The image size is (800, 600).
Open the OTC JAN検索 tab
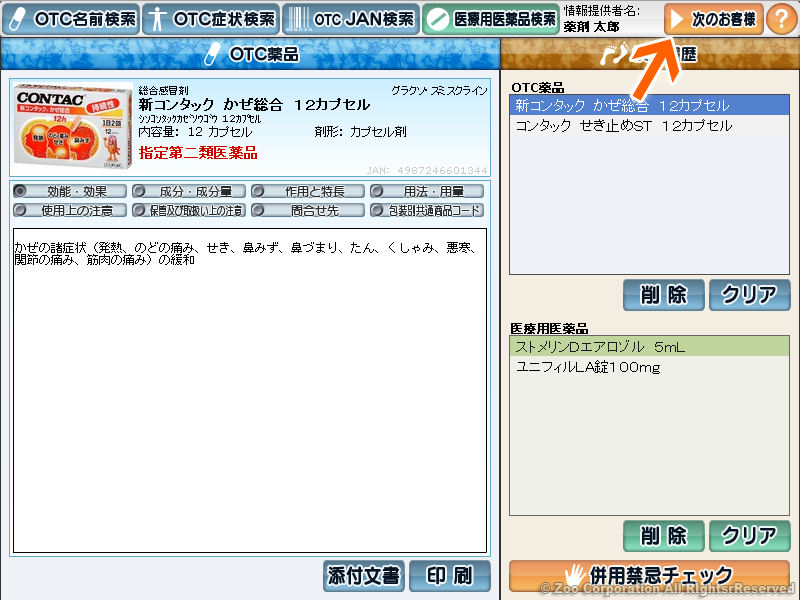[351, 19]
